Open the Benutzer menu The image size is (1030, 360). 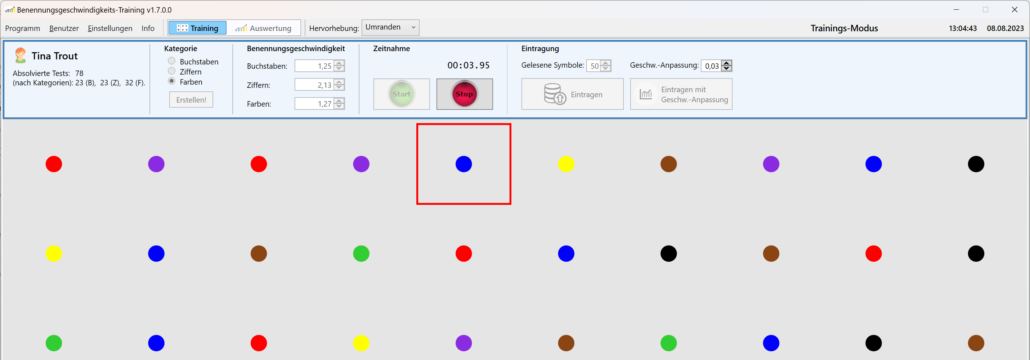(x=64, y=28)
